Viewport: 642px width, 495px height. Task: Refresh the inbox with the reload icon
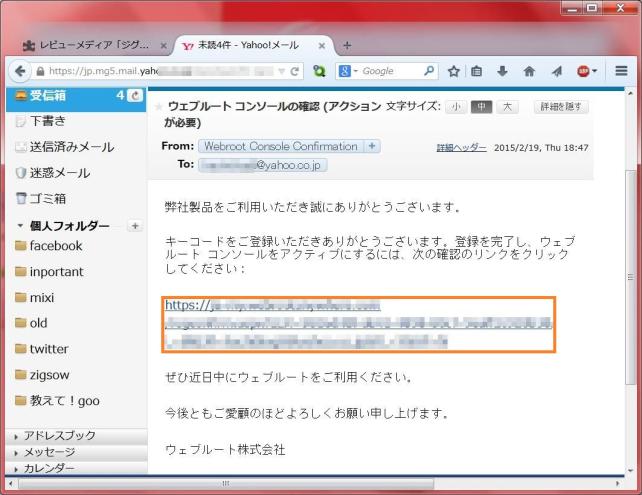[x=135, y=95]
